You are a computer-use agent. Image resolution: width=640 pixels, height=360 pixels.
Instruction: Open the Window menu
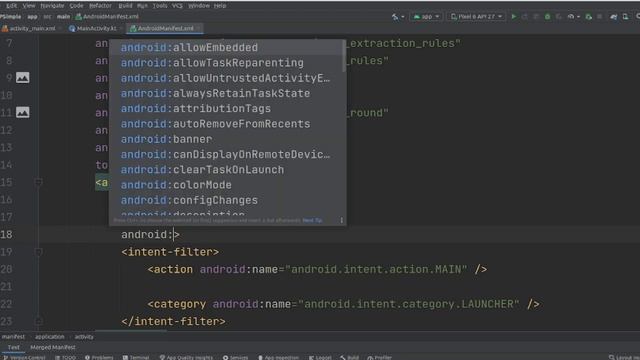pyautogui.click(x=199, y=6)
